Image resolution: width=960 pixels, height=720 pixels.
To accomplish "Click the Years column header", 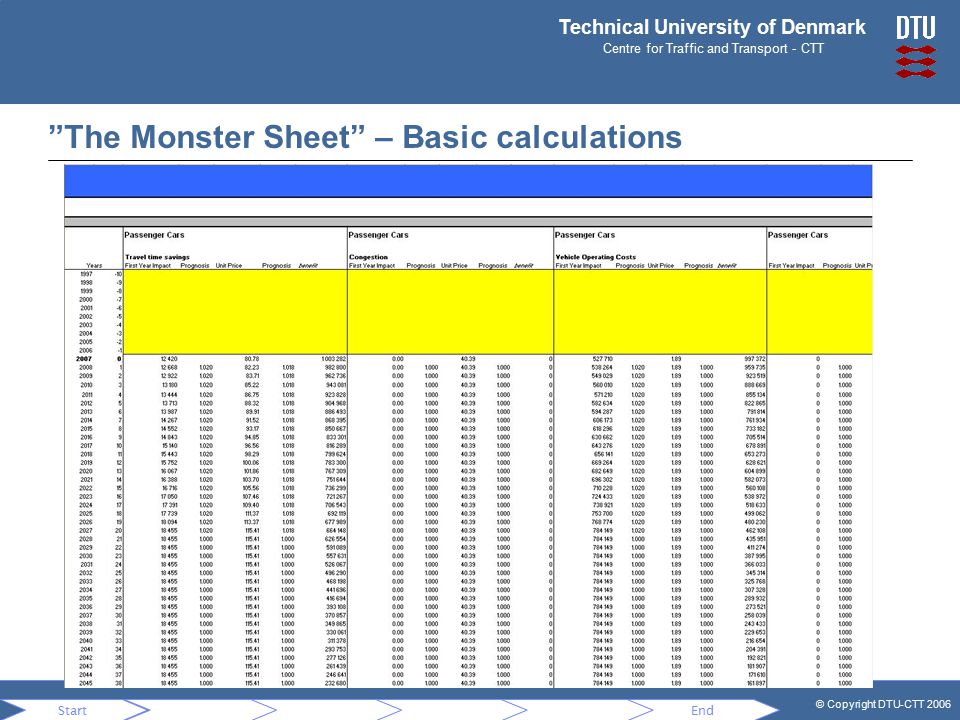I will tap(94, 266).
